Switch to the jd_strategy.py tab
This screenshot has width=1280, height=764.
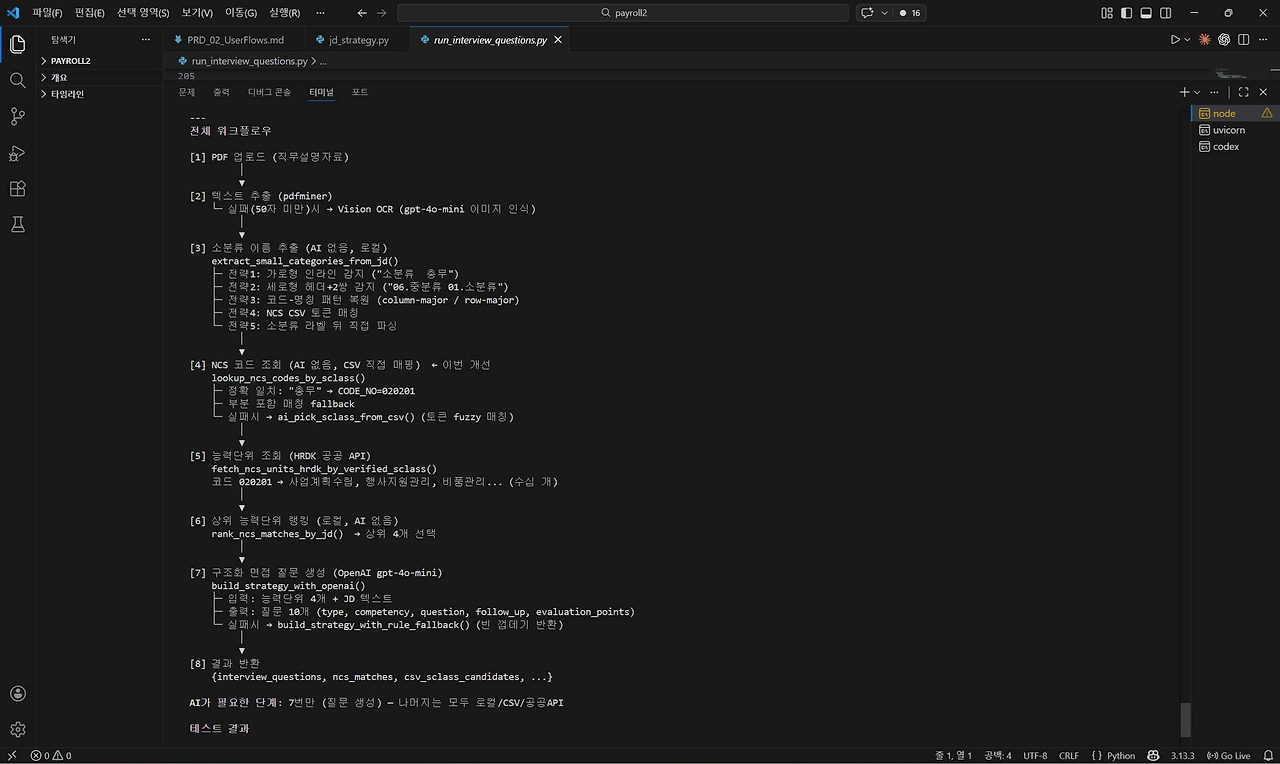click(x=357, y=40)
